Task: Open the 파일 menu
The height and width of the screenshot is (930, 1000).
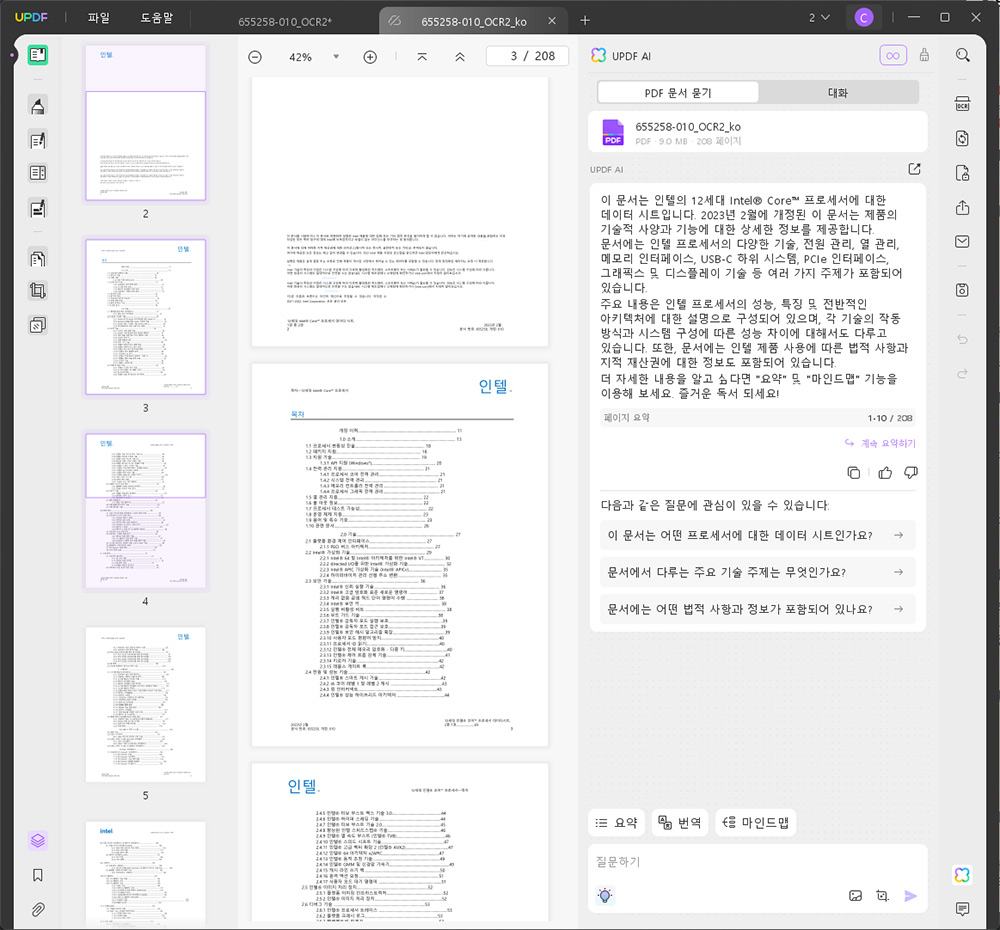Action: [x=99, y=18]
